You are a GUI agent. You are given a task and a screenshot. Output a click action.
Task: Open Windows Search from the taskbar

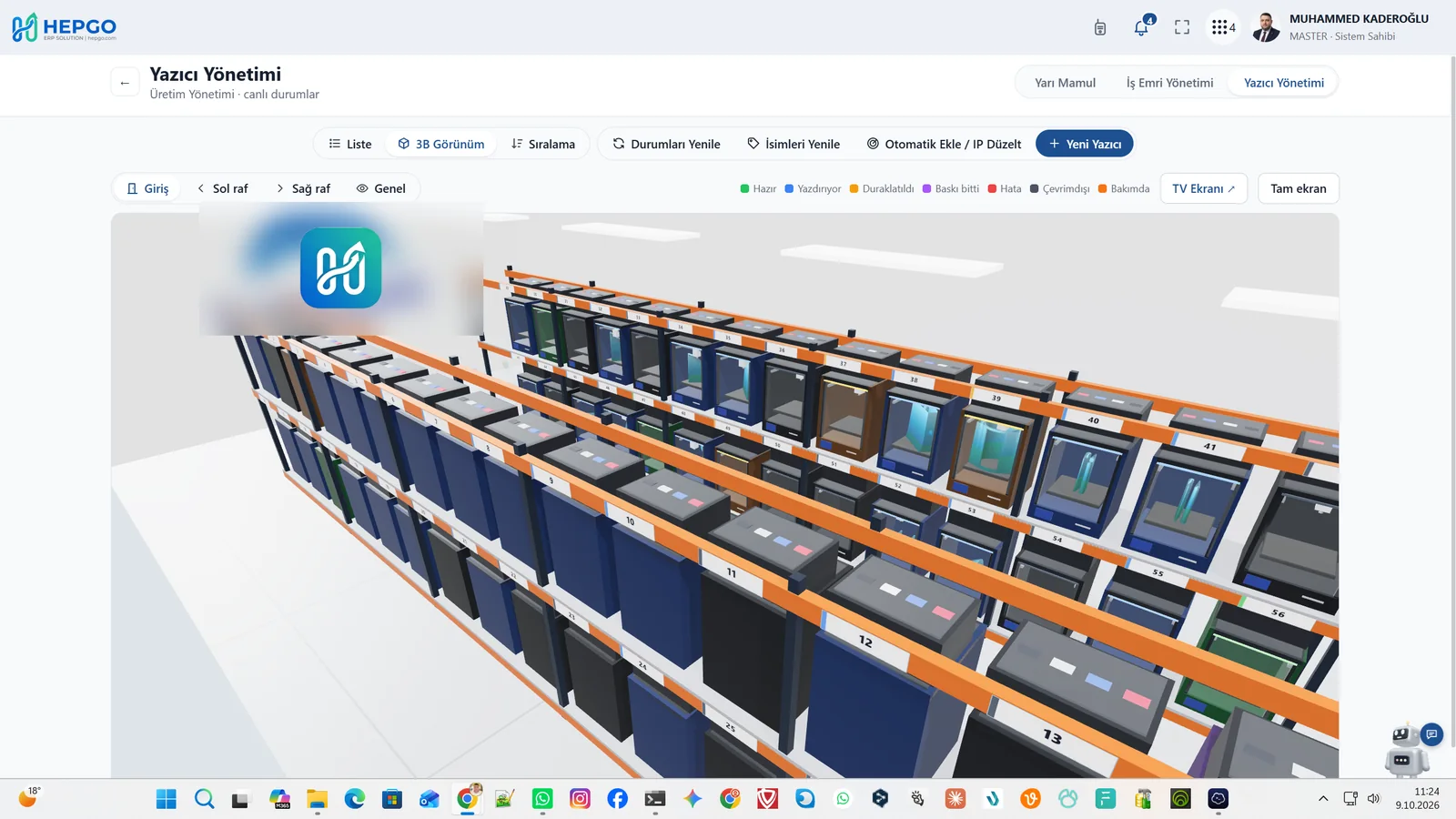coord(205,799)
